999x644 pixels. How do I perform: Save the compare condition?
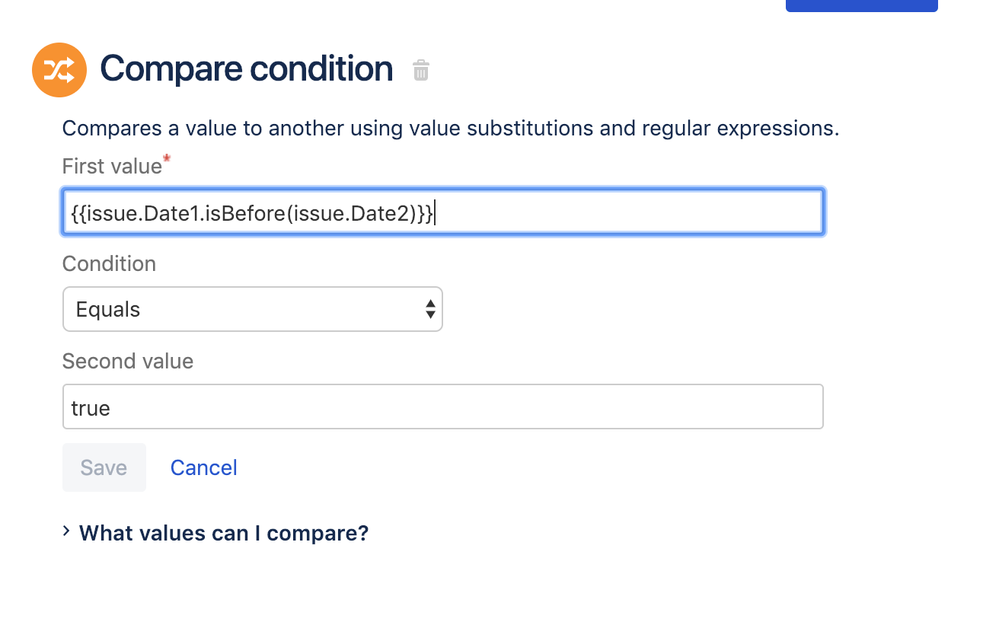pyautogui.click(x=104, y=468)
